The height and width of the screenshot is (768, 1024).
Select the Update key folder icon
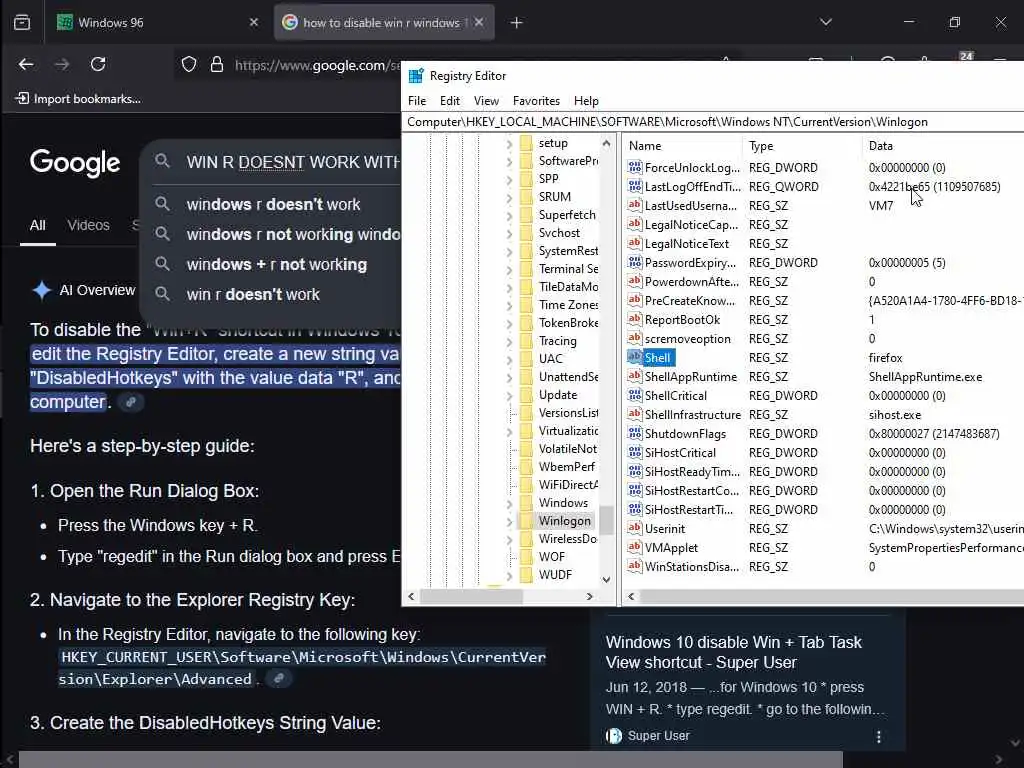click(x=526, y=395)
